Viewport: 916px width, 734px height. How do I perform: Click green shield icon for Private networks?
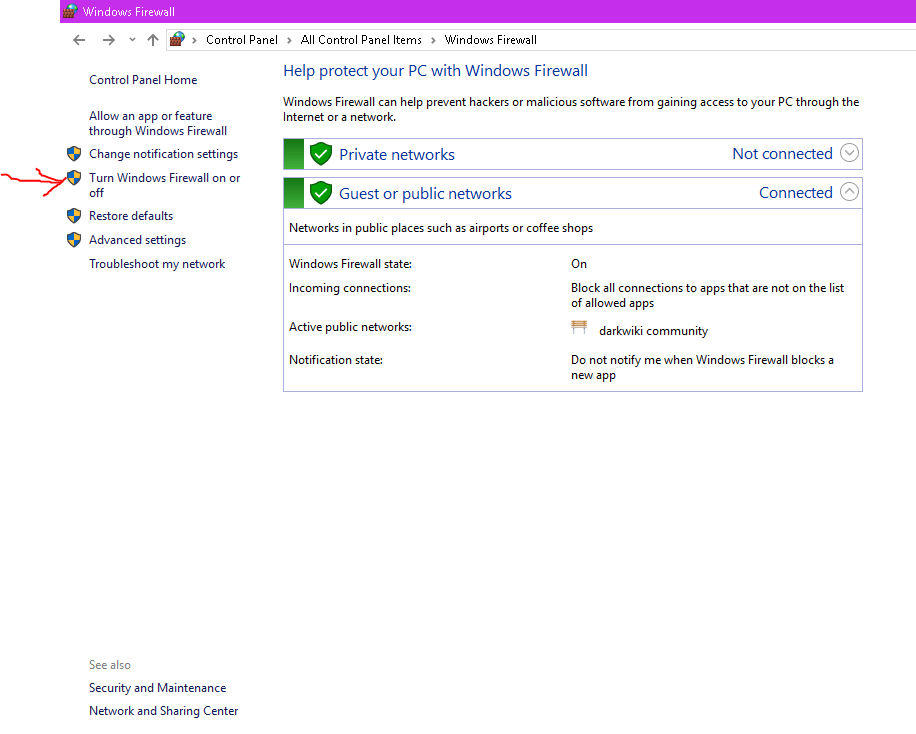(321, 154)
